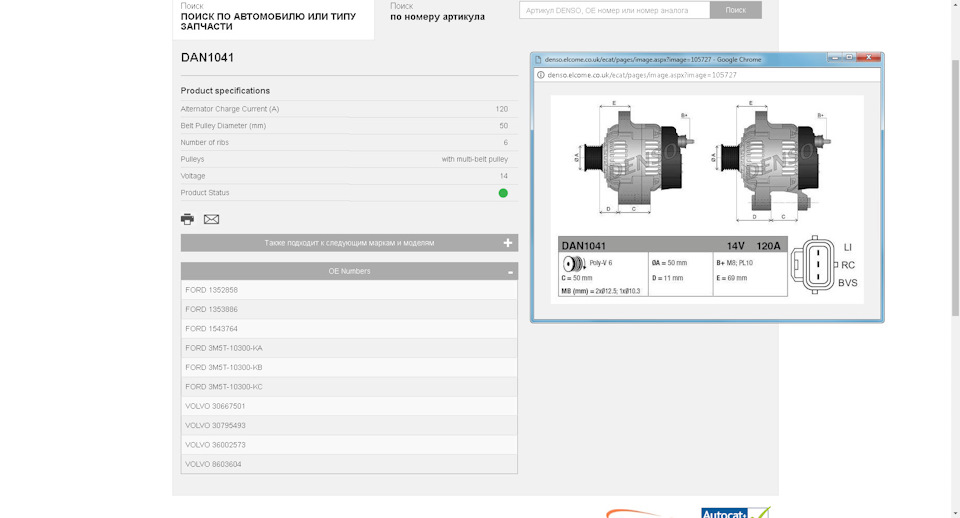Close the popup Chrome window
This screenshot has height=518, width=960.
(868, 58)
